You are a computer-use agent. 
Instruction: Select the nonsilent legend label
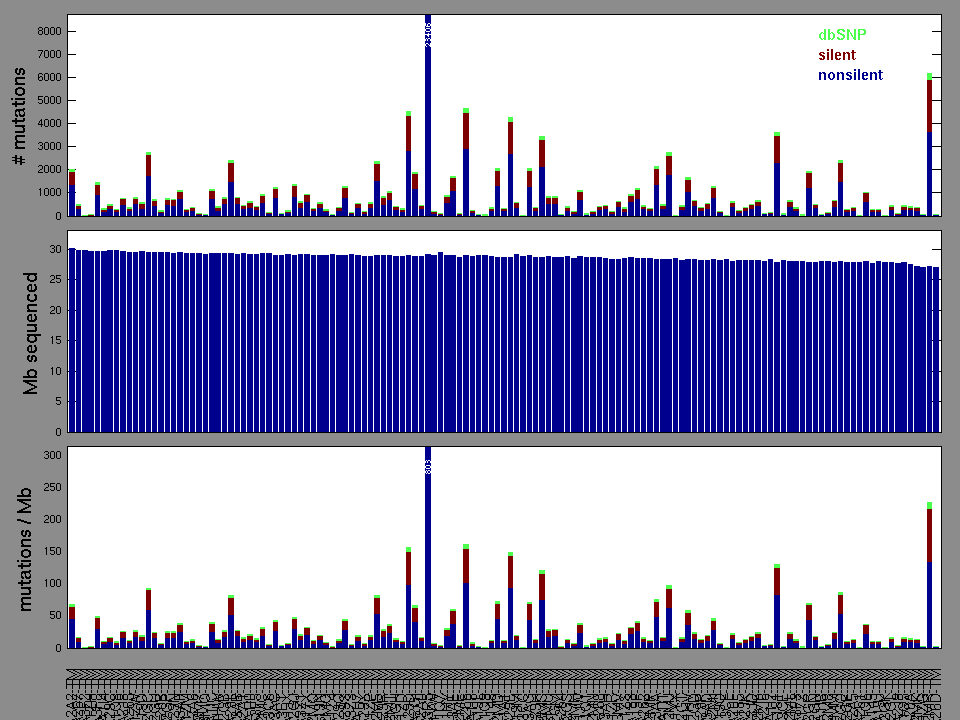coord(850,75)
